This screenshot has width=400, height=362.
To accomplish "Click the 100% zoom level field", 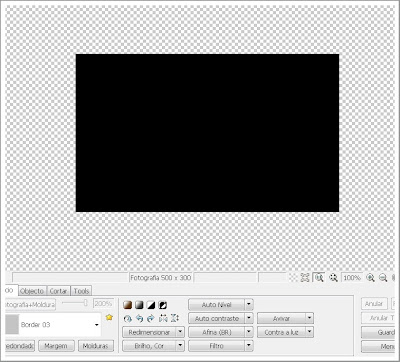I will pyautogui.click(x=352, y=278).
